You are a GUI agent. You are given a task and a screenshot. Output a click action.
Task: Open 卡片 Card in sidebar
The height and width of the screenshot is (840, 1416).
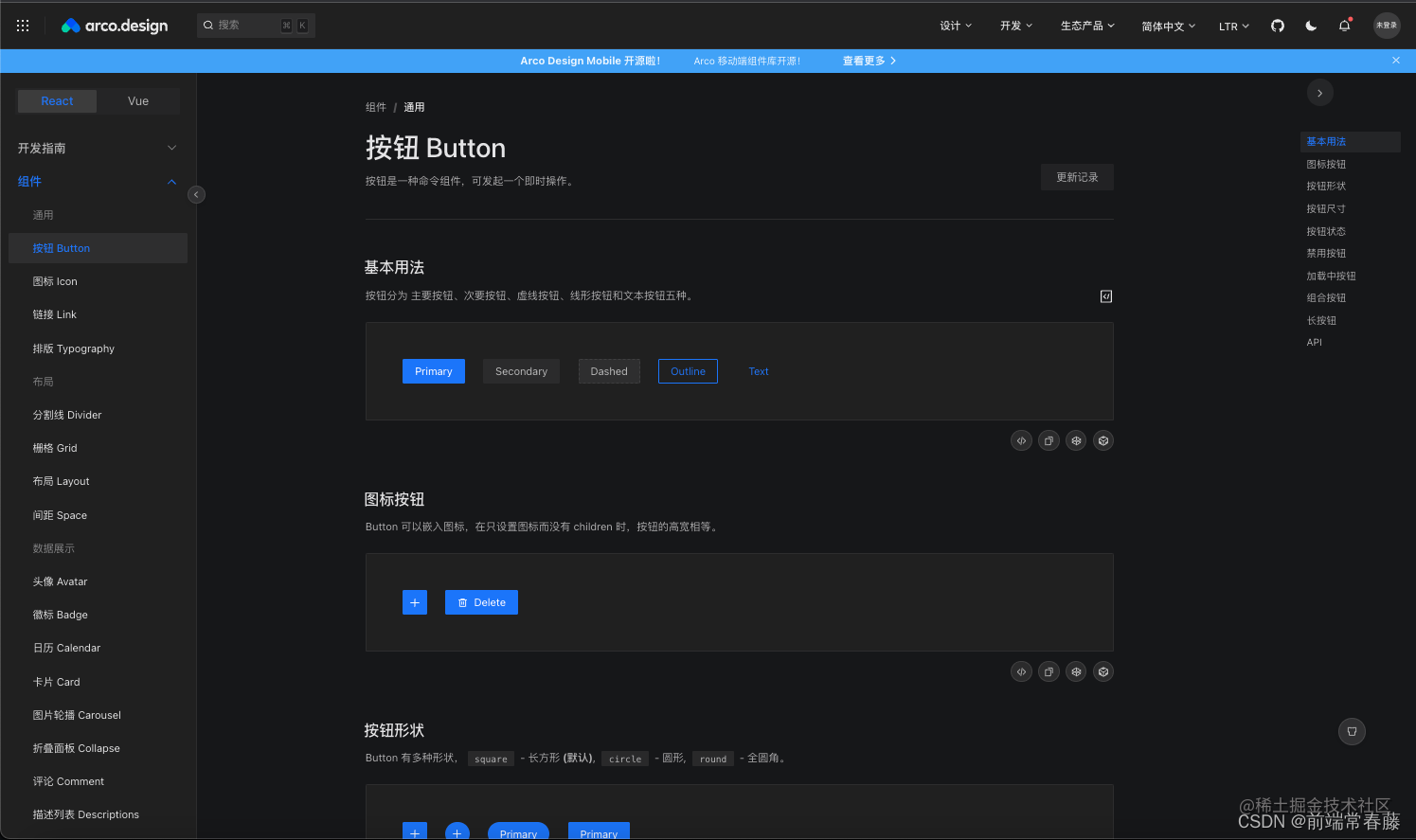(98, 682)
